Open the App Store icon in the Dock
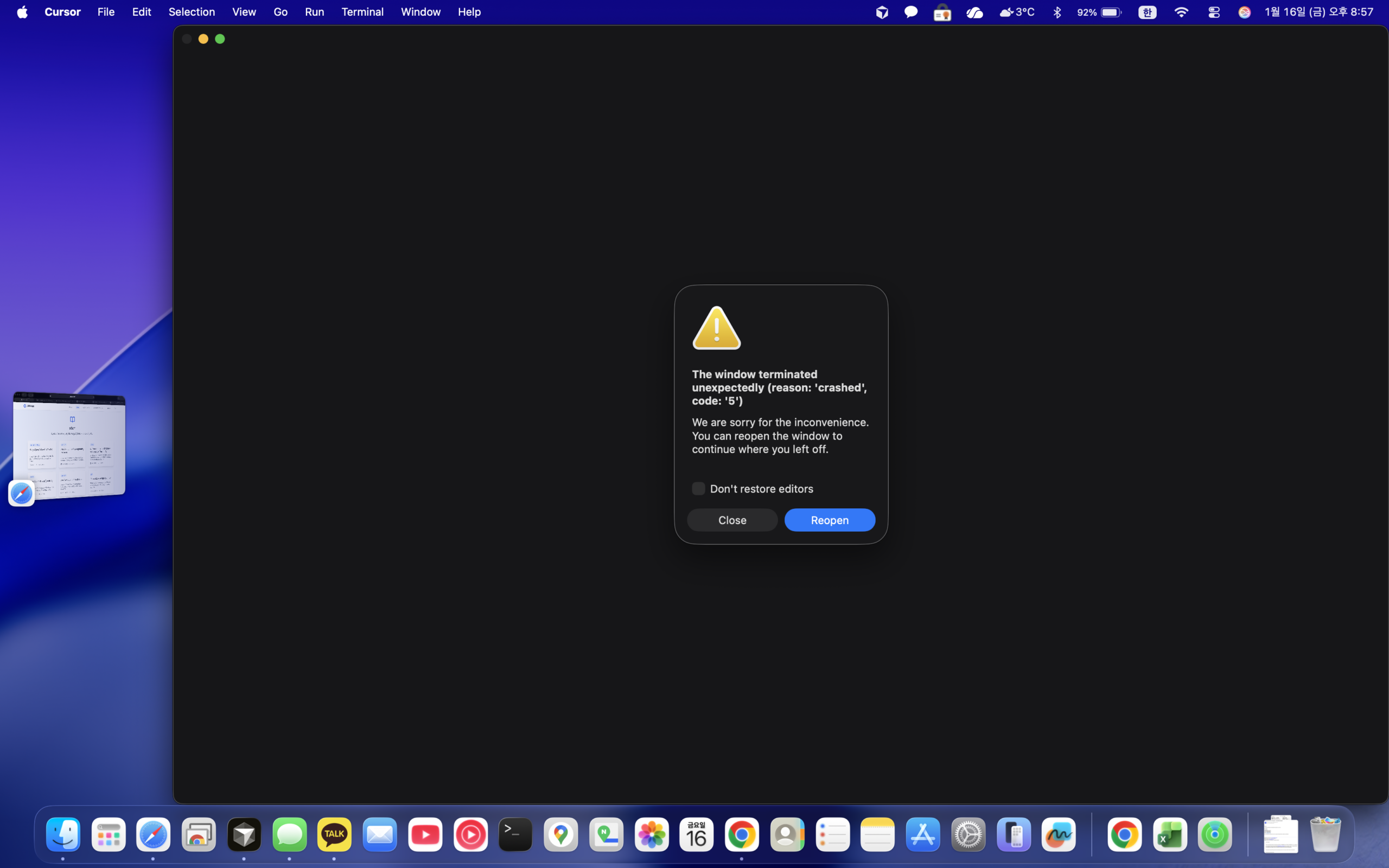Viewport: 1389px width, 868px height. point(923,834)
